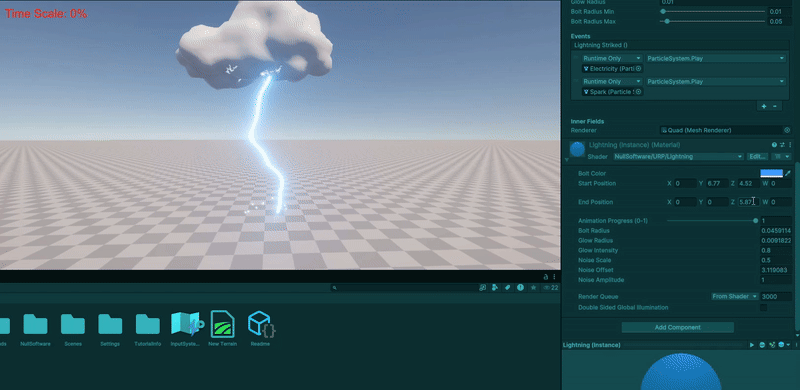Open the favorites star in project search

click(x=533, y=288)
